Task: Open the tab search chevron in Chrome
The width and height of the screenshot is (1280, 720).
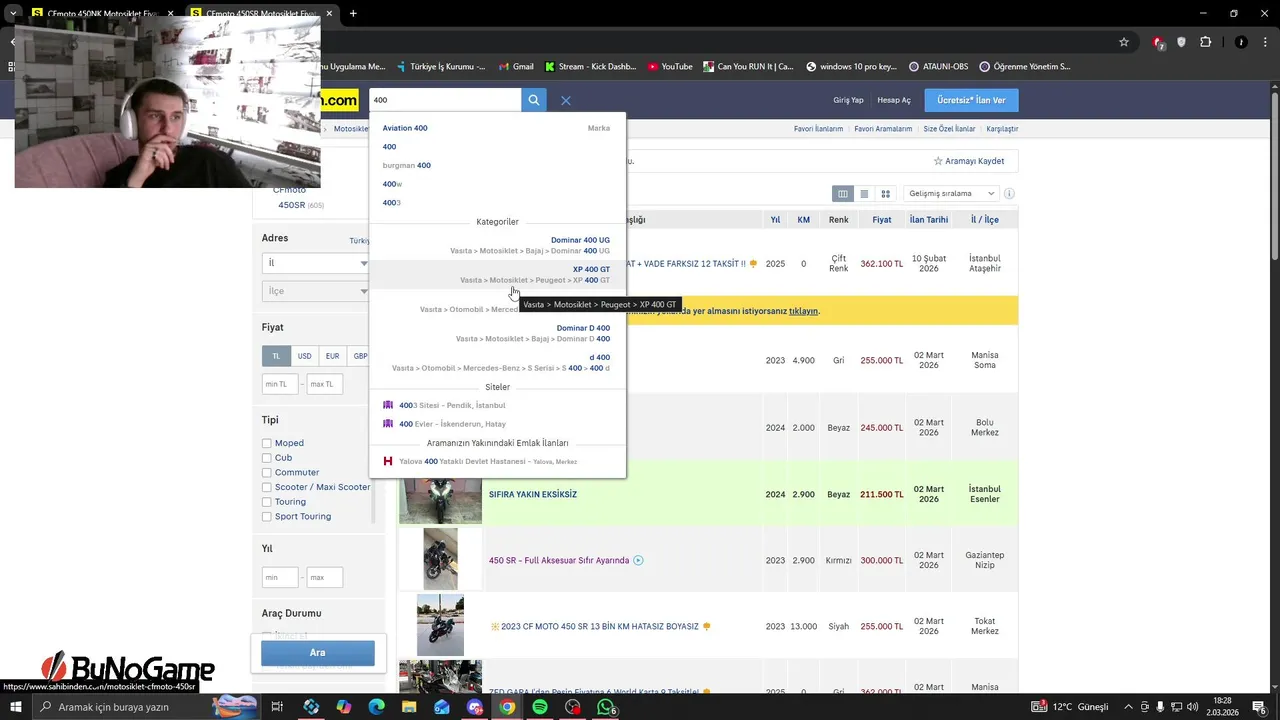Action: [x=13, y=14]
